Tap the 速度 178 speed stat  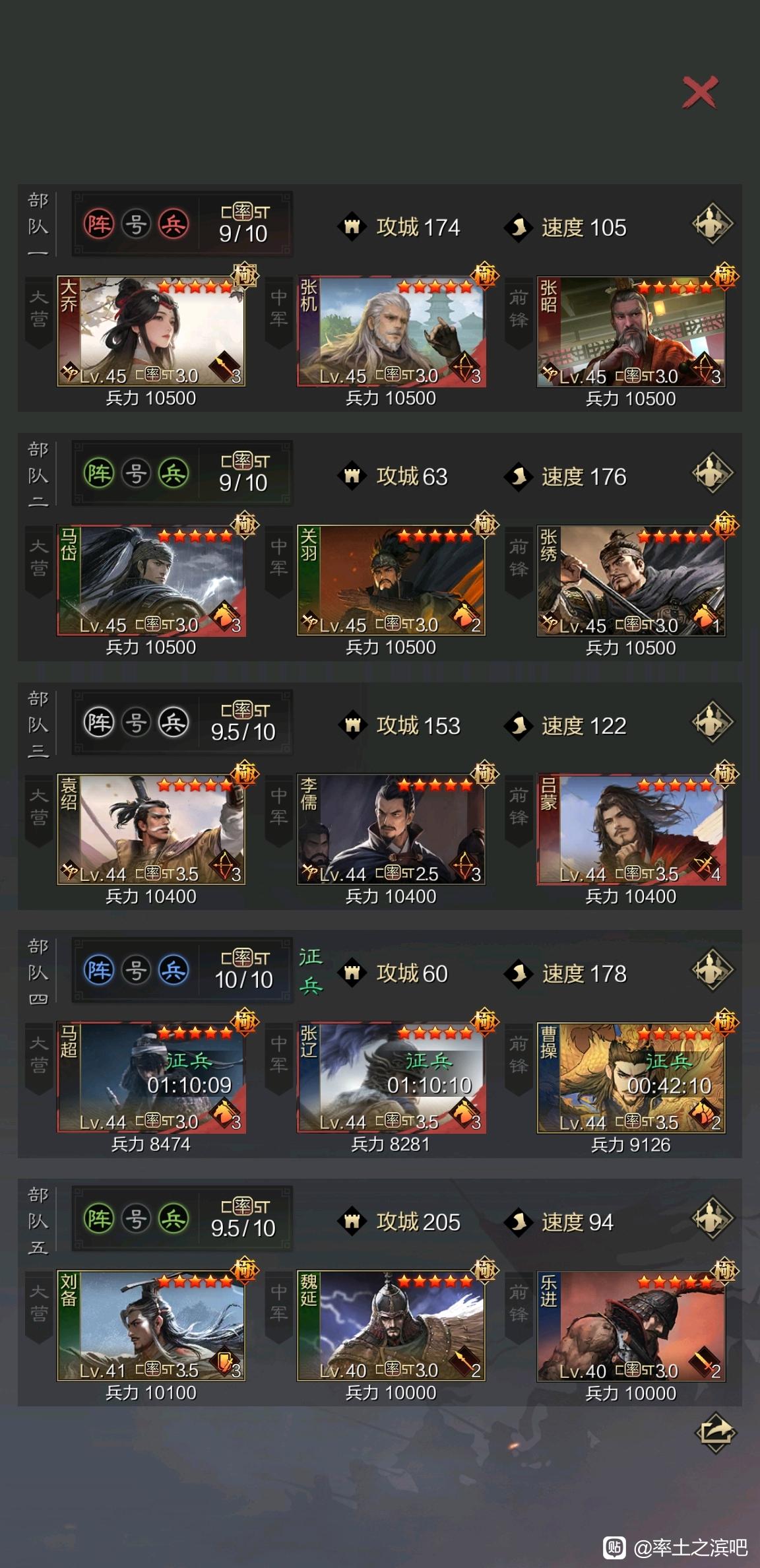point(566,973)
